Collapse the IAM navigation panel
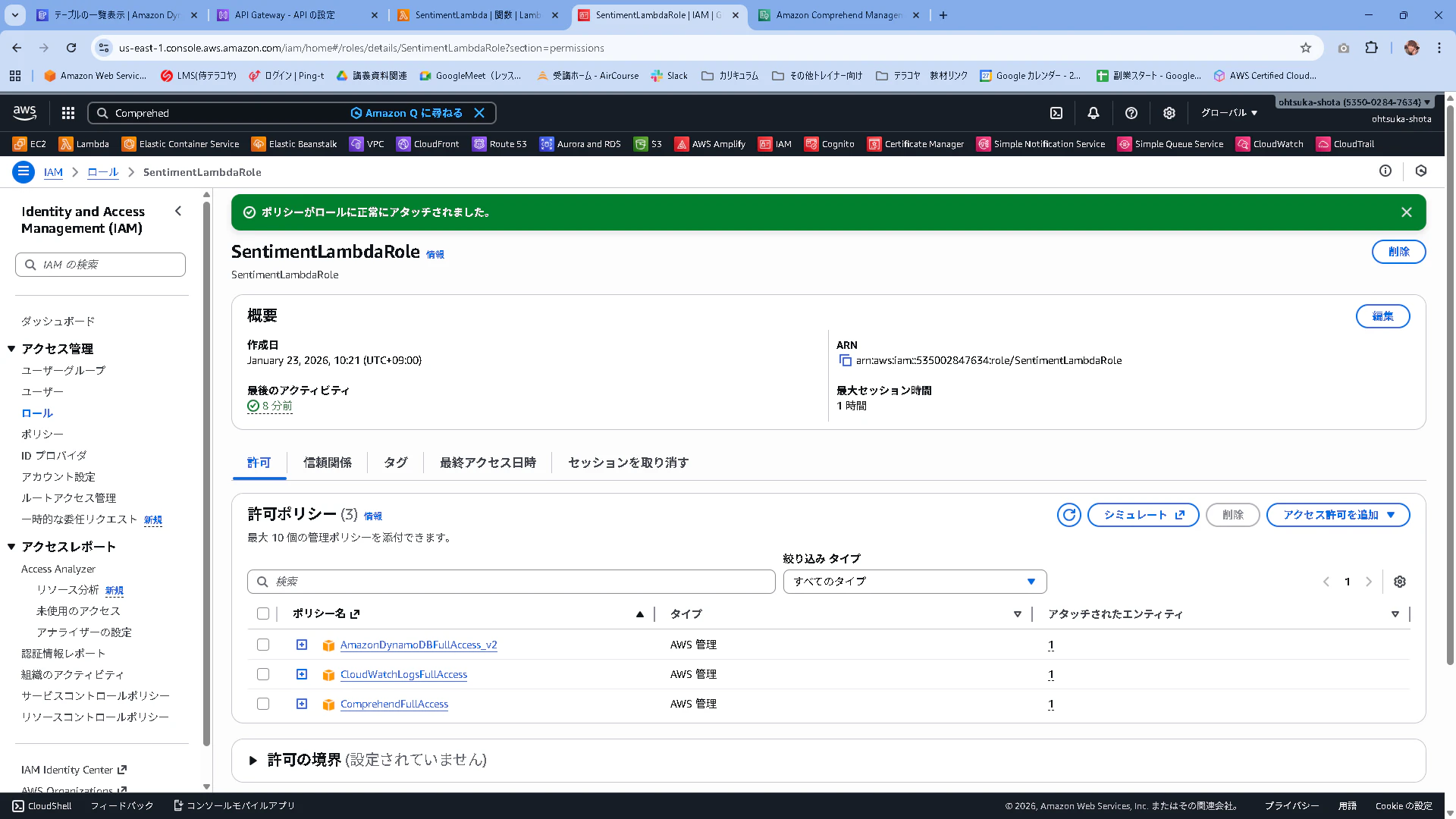The height and width of the screenshot is (819, 1456). point(178,212)
